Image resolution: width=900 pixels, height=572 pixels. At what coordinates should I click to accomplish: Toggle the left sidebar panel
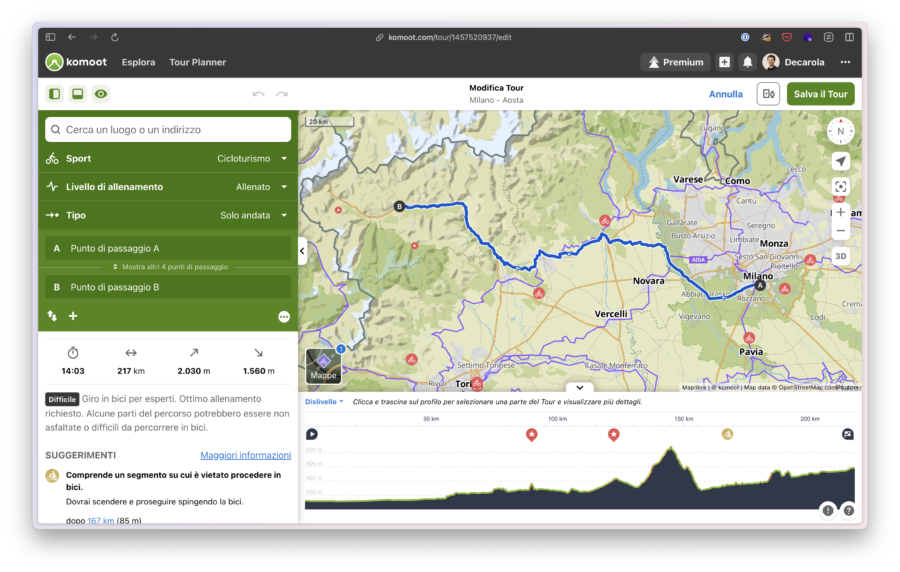(x=55, y=94)
